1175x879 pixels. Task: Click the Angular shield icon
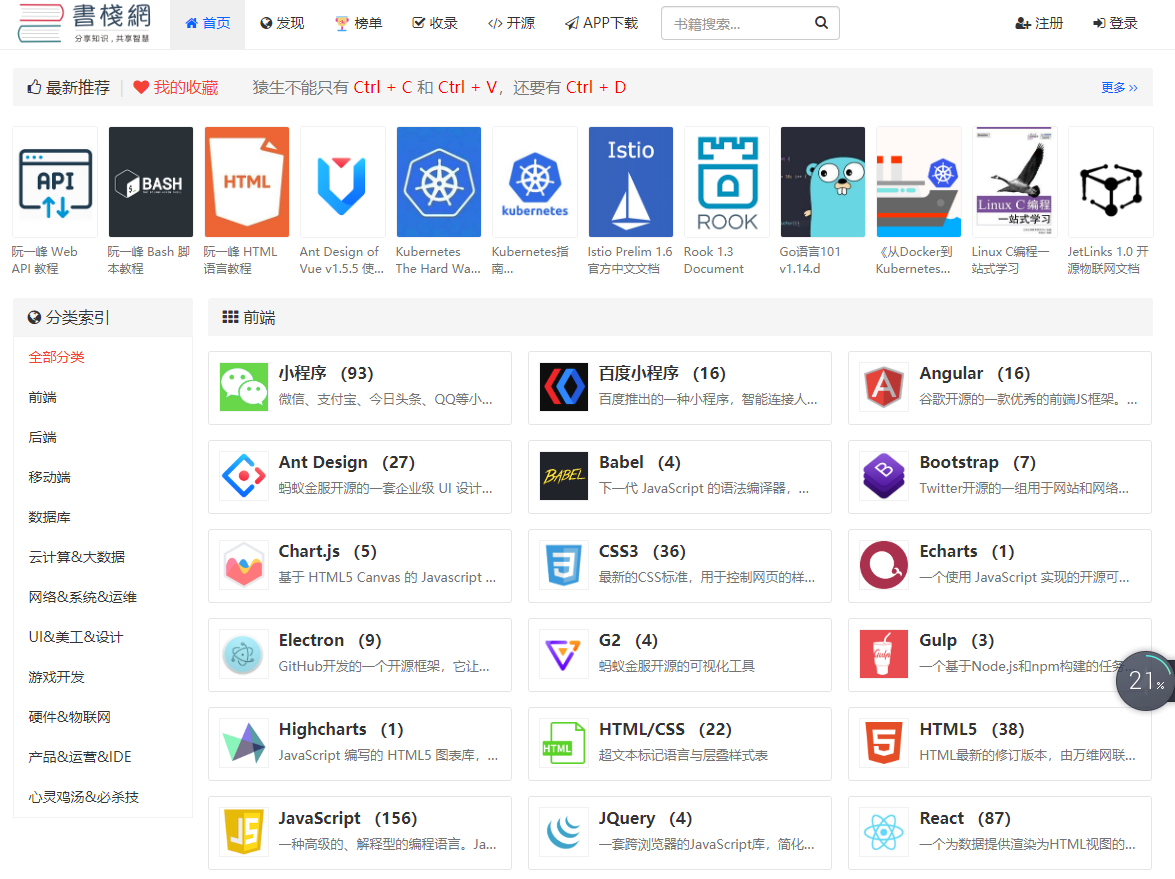point(884,387)
